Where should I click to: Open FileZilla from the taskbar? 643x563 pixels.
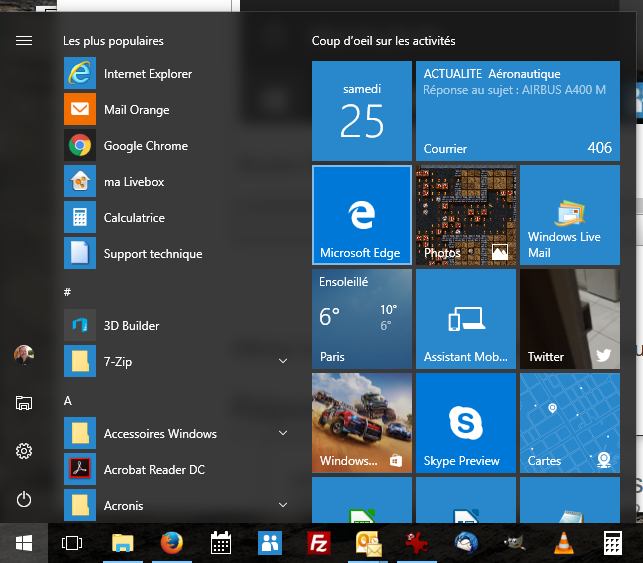tap(320, 543)
